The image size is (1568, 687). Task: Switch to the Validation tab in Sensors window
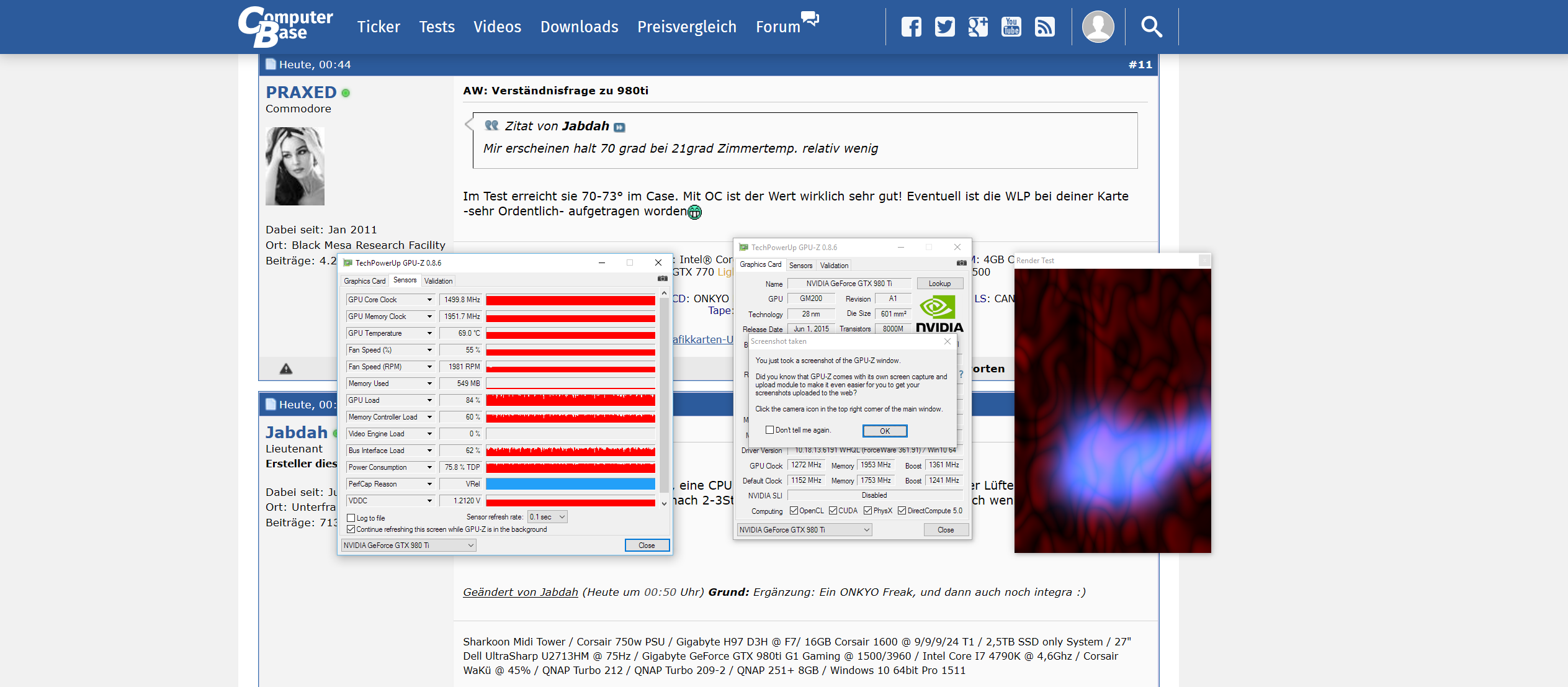(x=438, y=281)
